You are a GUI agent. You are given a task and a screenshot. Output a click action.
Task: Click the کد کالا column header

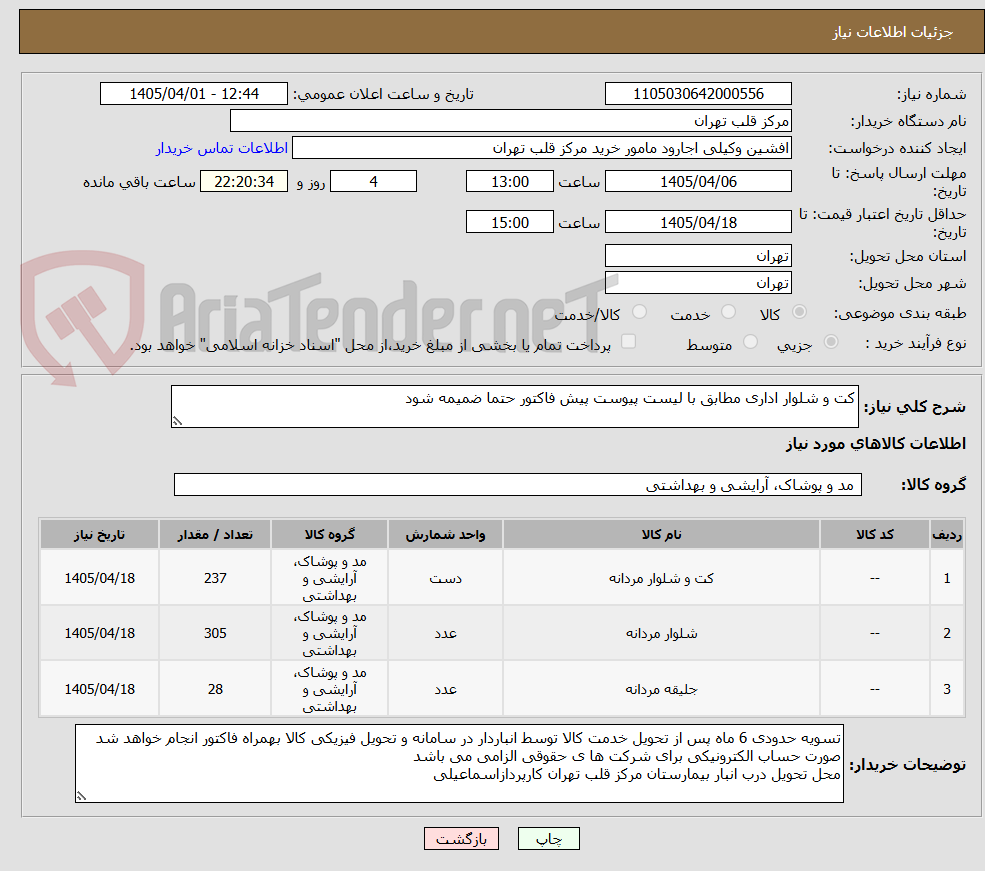pyautogui.click(x=874, y=534)
